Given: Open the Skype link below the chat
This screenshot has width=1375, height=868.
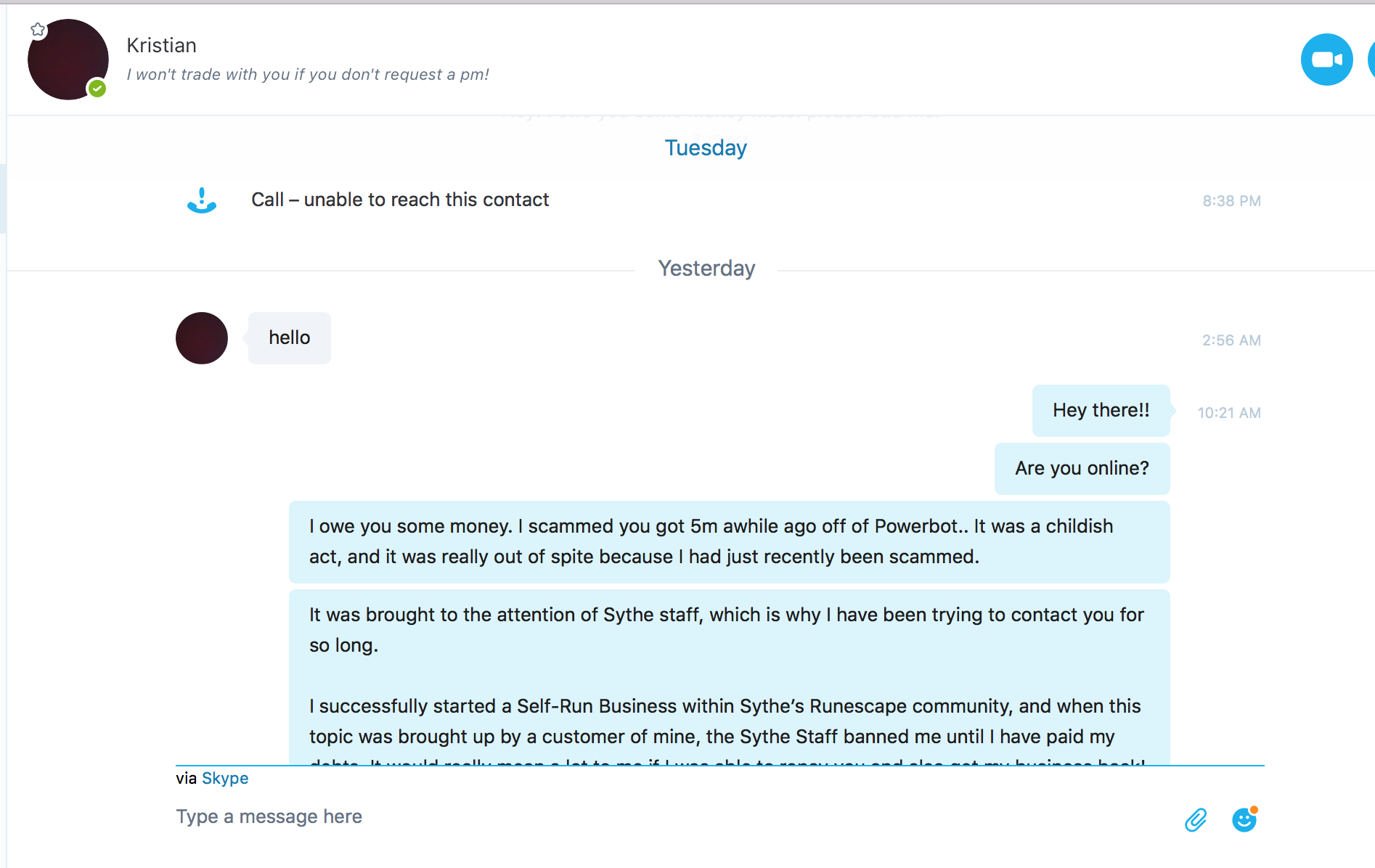Looking at the screenshot, I should 225,778.
